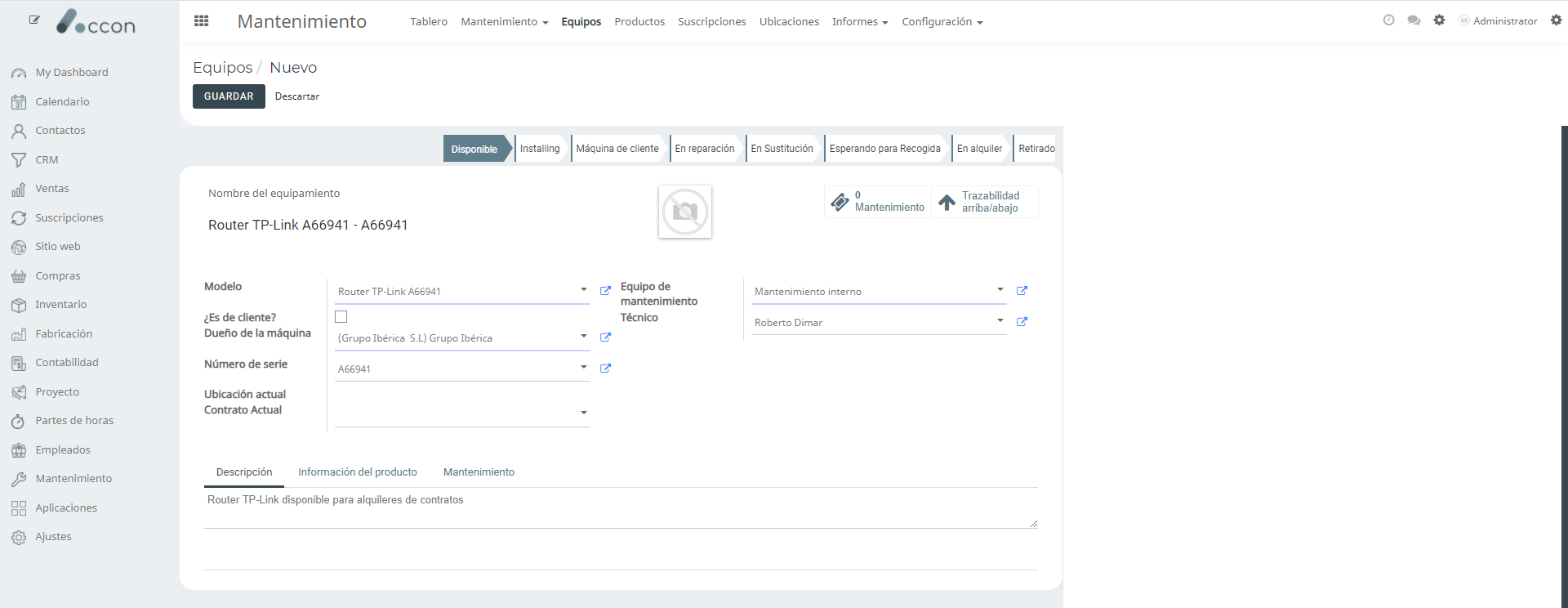Open Inventario module in sidebar
Viewport: 1568px width, 608px height.
pos(61,305)
